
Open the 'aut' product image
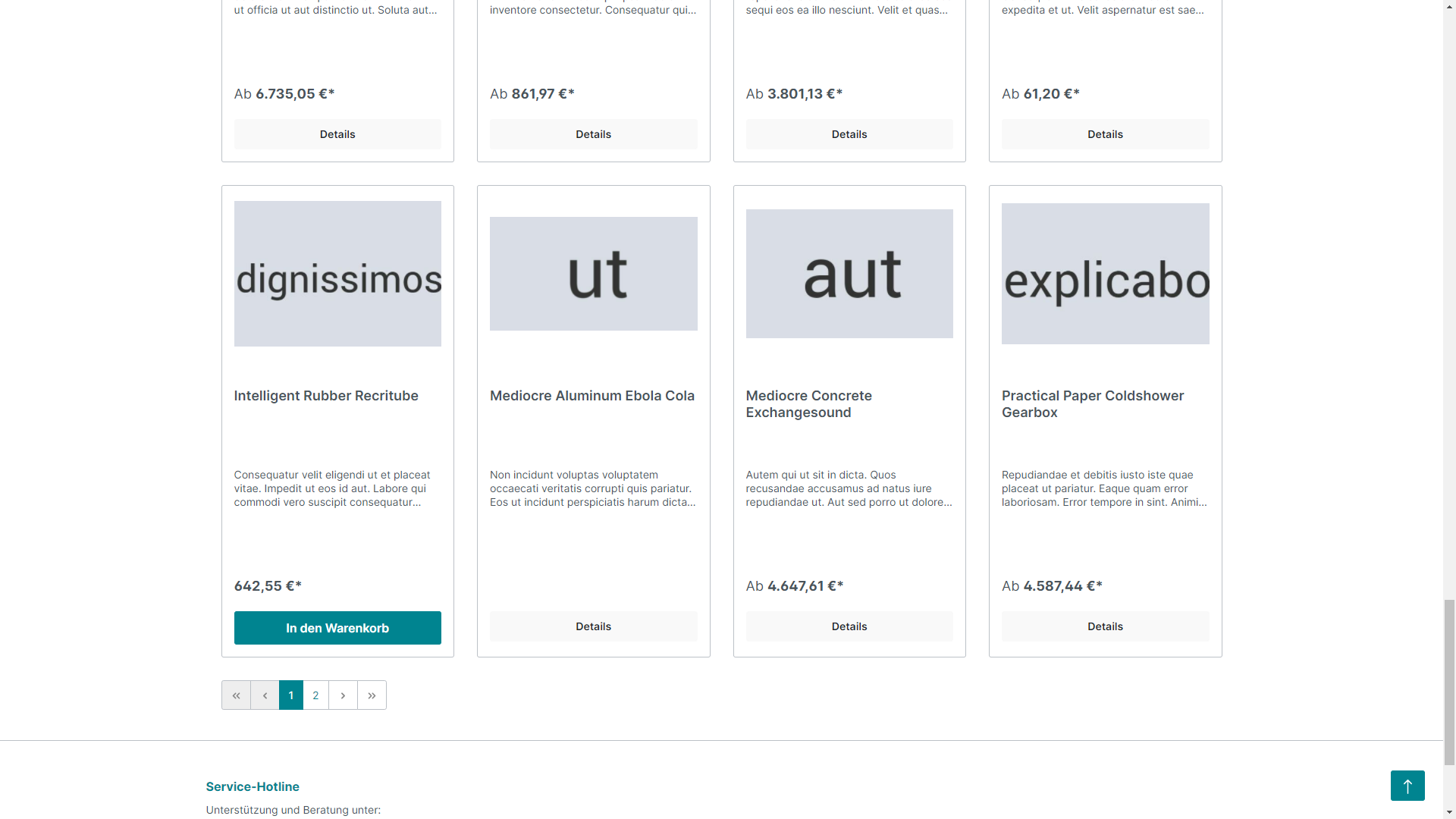(x=849, y=274)
